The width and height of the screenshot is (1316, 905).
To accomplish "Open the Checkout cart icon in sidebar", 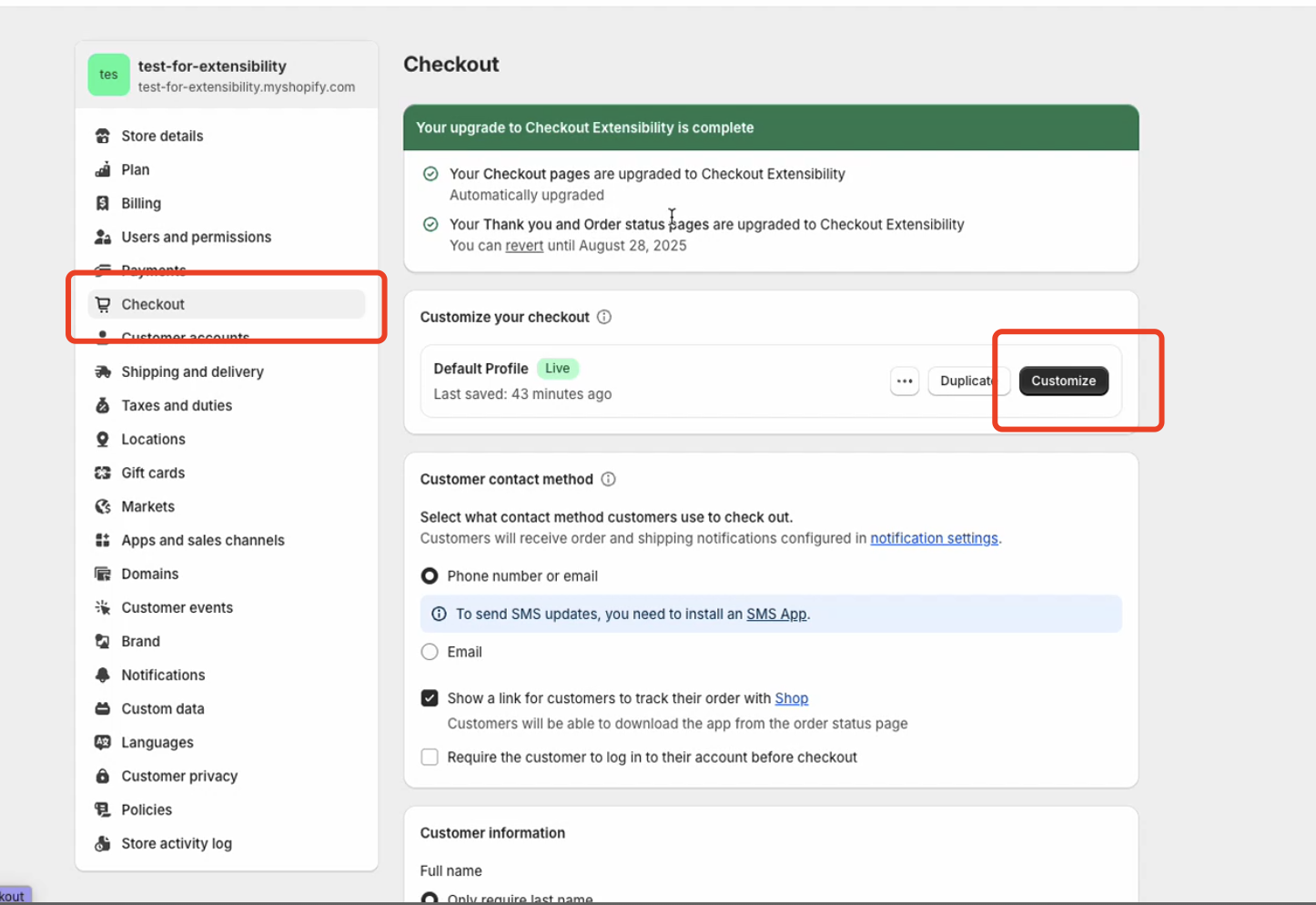I will (x=103, y=304).
